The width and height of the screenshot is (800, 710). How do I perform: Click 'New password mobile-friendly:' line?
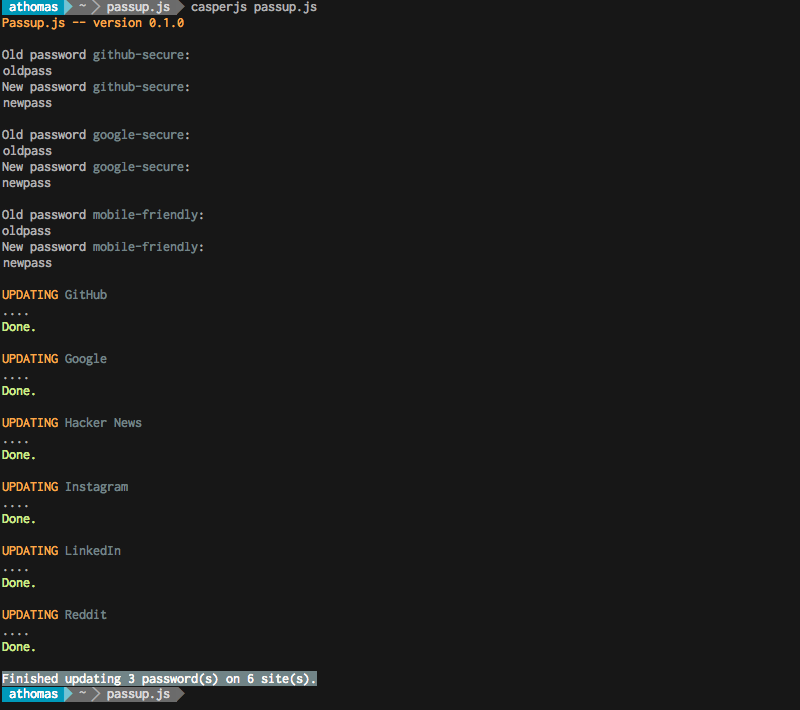pyautogui.click(x=103, y=247)
